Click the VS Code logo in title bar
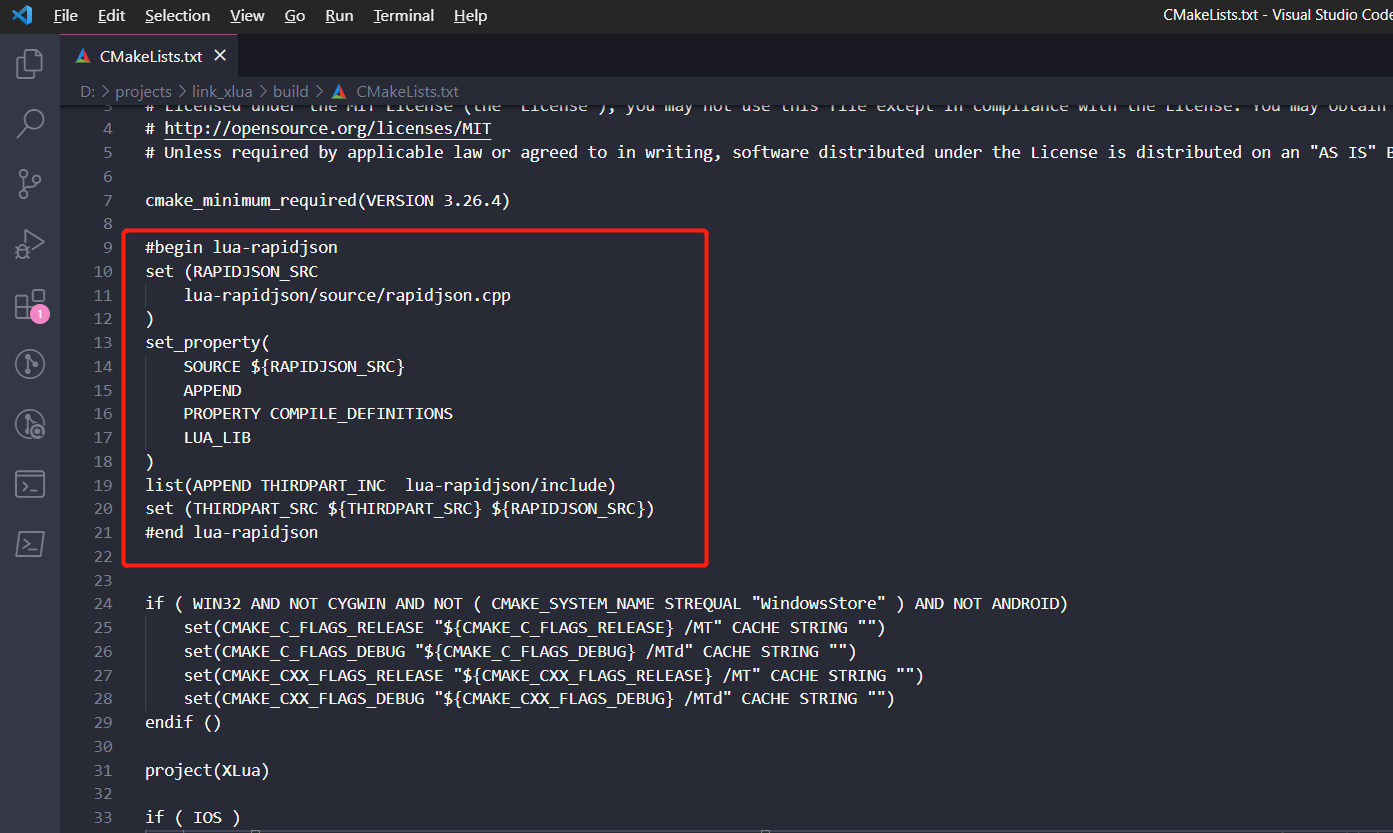This screenshot has height=833, width=1393. coord(21,15)
